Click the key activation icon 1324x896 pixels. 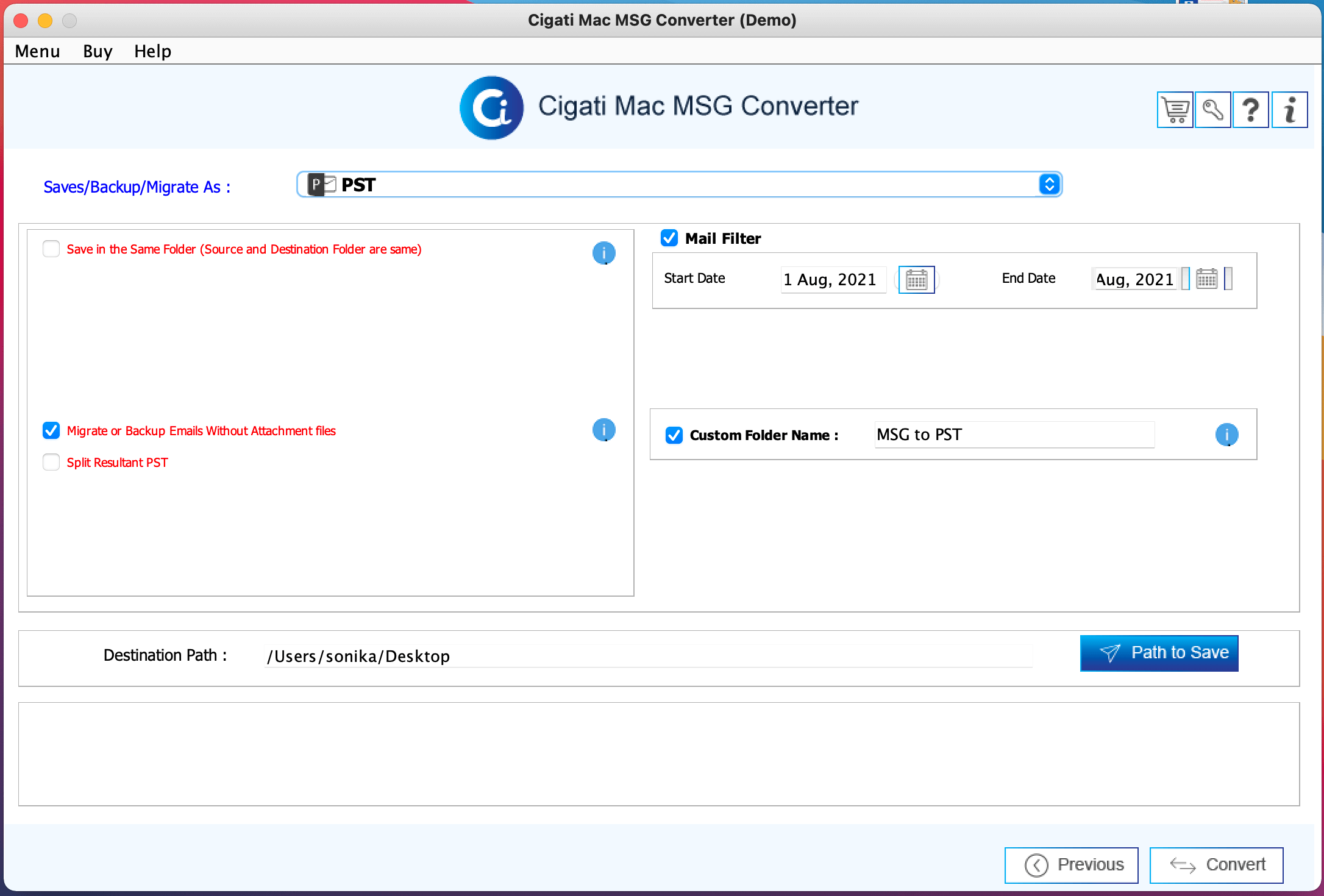point(1212,110)
